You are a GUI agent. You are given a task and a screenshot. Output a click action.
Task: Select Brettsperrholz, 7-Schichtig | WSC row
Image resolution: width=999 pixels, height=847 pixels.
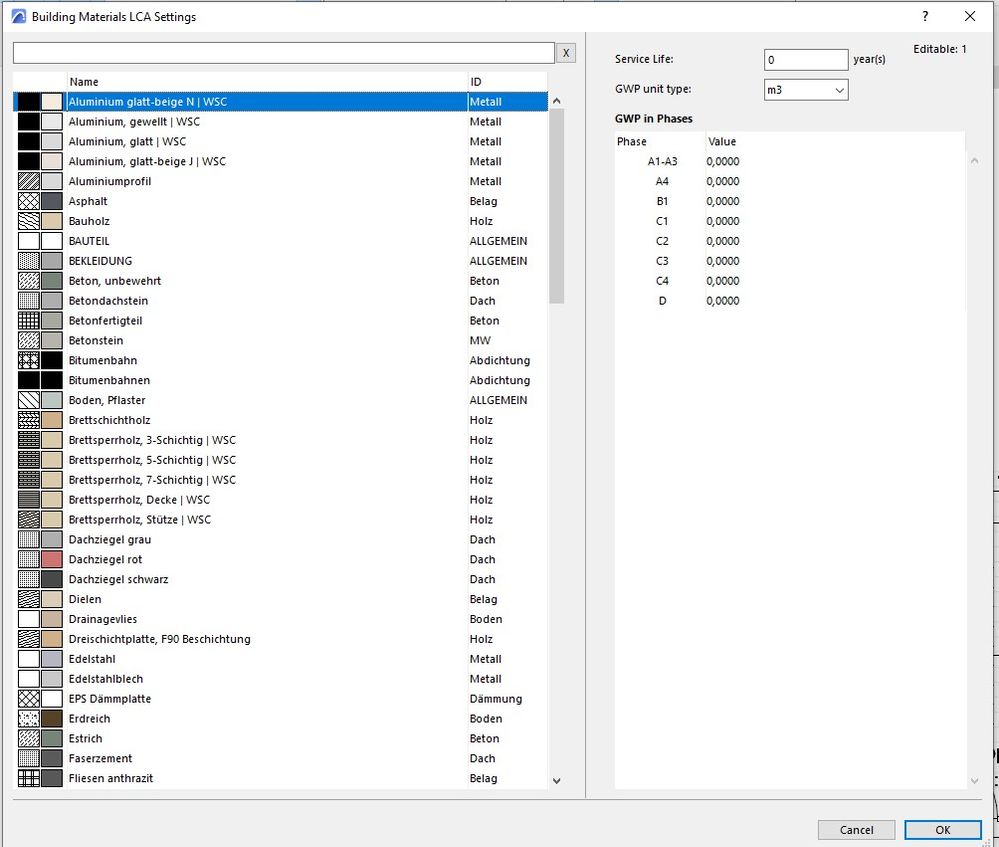click(x=280, y=480)
